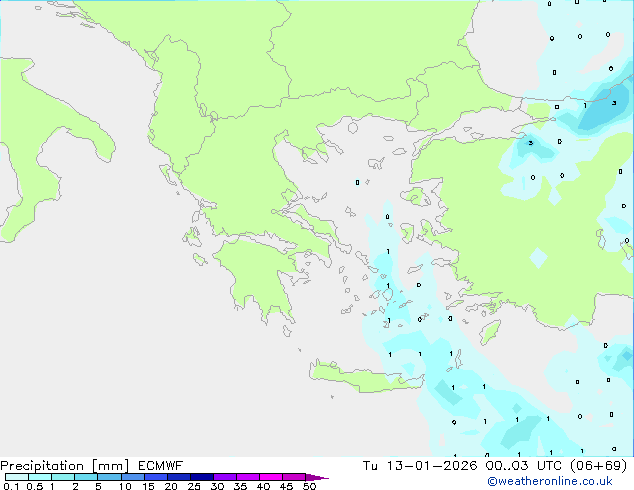The width and height of the screenshot is (634, 490).
Task: Click the '20' legend scale label
Action: pos(171,486)
